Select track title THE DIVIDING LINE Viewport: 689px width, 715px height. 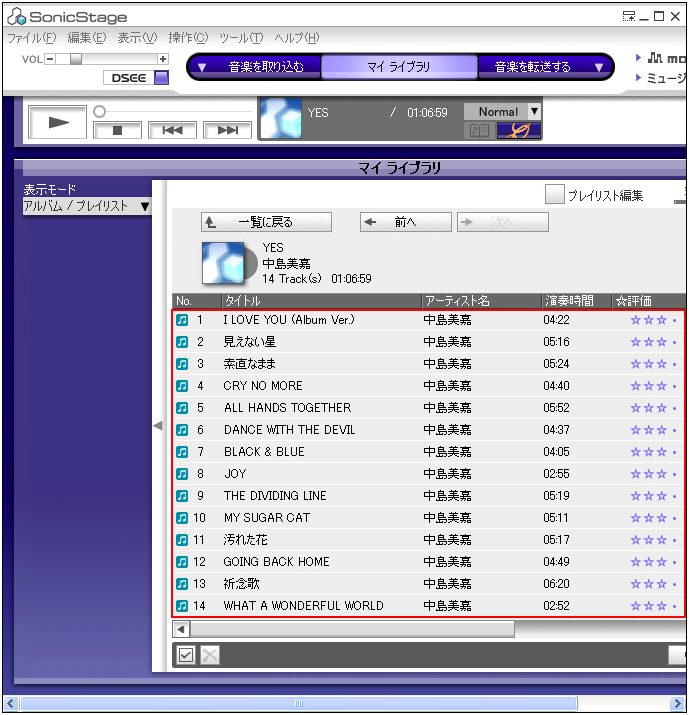275,496
